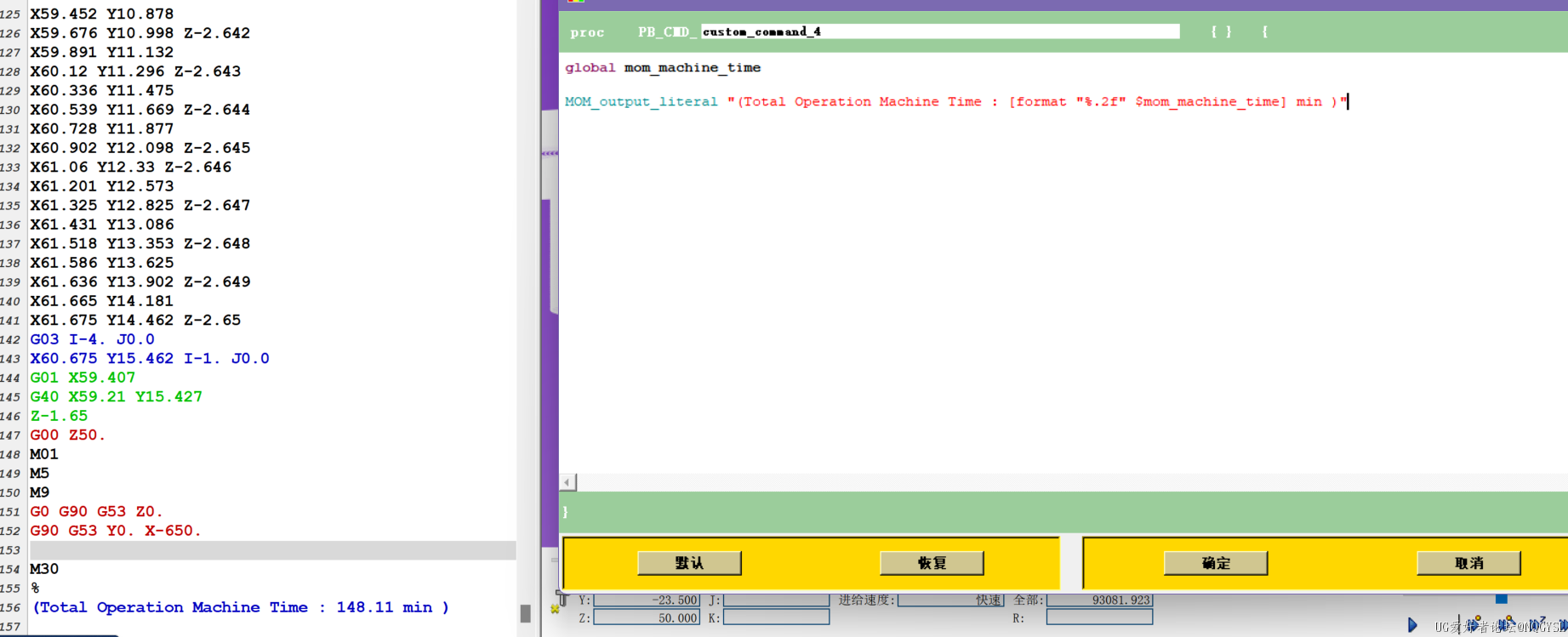The height and width of the screenshot is (637, 1568).
Task: Click the 'M9' coolant off line
Action: (39, 492)
